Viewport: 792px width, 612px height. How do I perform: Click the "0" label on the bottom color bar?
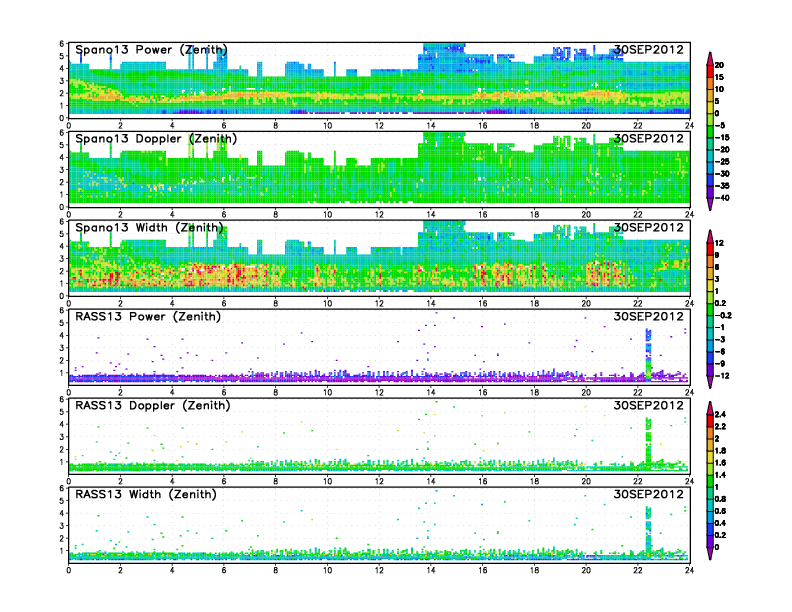pyautogui.click(x=717, y=547)
